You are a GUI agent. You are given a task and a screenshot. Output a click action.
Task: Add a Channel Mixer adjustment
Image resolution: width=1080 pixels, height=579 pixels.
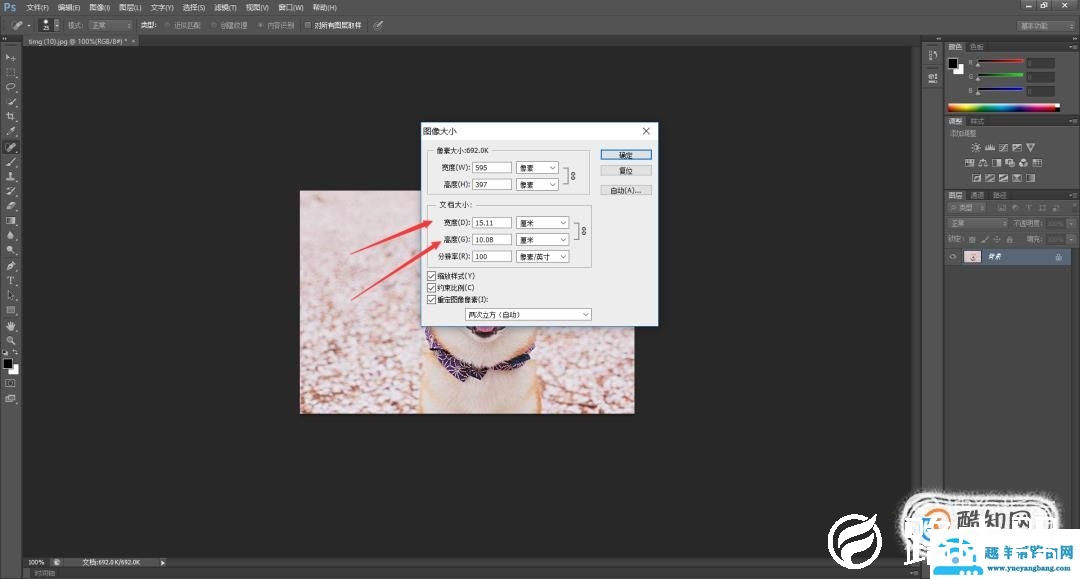click(1024, 163)
